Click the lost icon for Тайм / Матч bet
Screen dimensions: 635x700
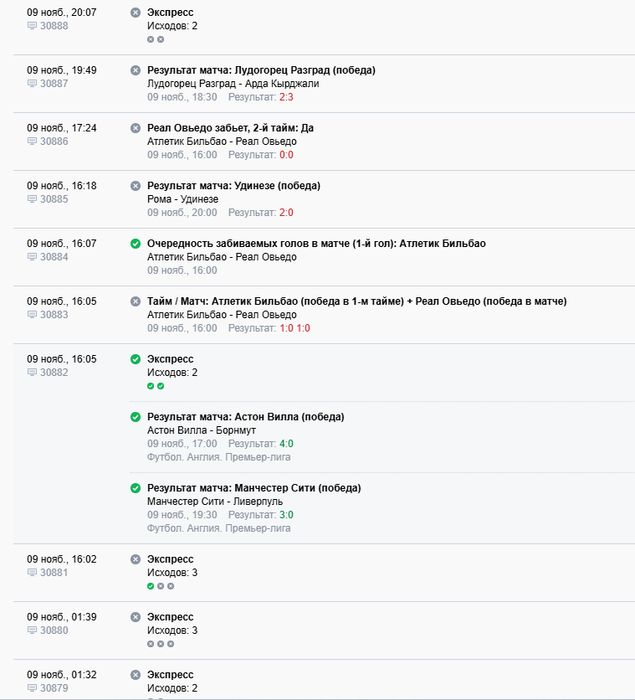pos(135,302)
